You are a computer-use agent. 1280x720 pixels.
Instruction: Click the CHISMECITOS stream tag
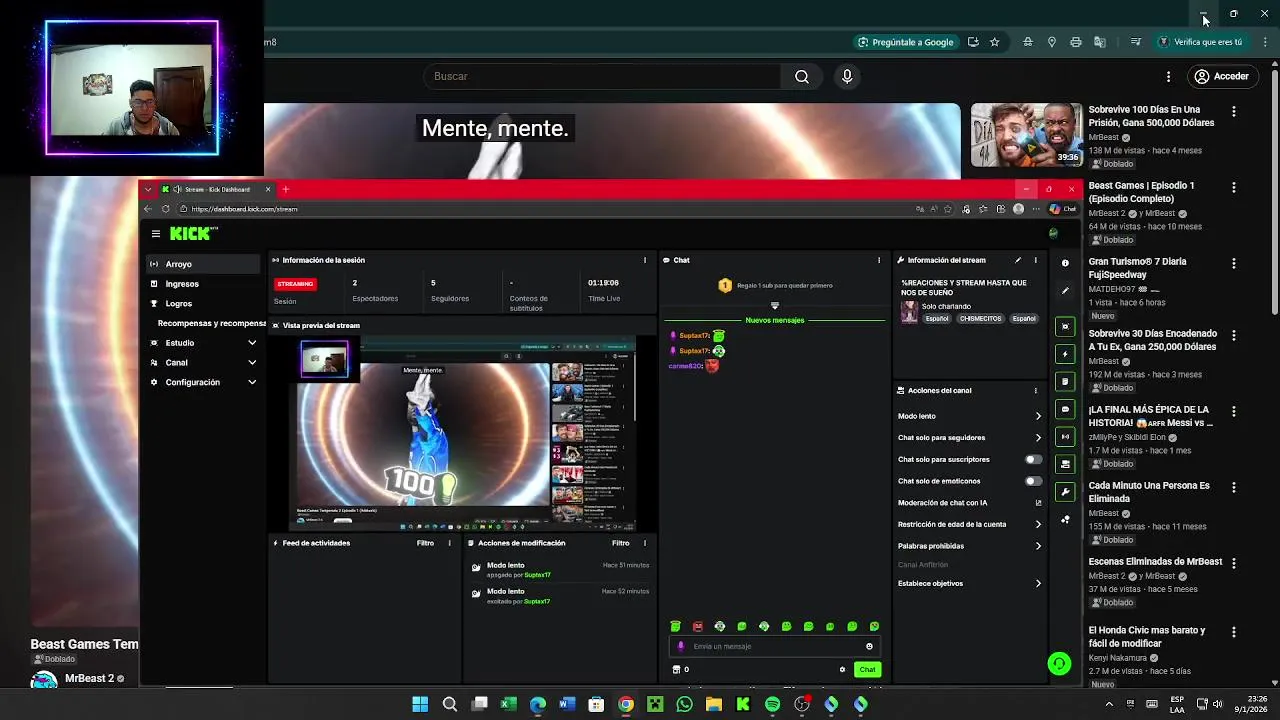click(980, 319)
